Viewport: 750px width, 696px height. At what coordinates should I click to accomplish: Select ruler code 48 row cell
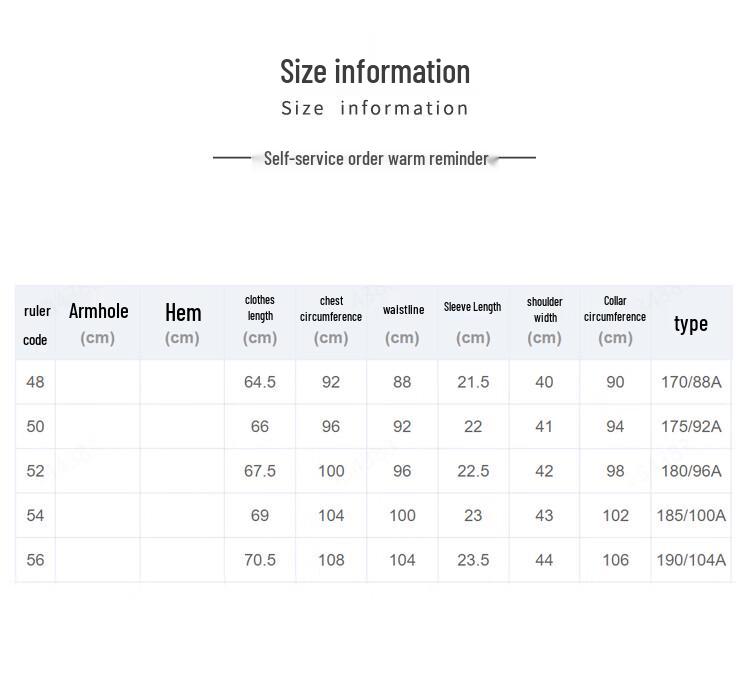point(35,382)
